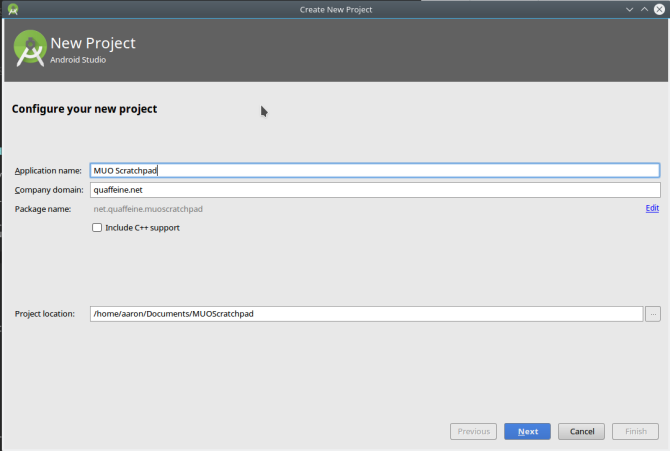Click the Project location label
The height and width of the screenshot is (451, 670).
pyautogui.click(x=44, y=314)
